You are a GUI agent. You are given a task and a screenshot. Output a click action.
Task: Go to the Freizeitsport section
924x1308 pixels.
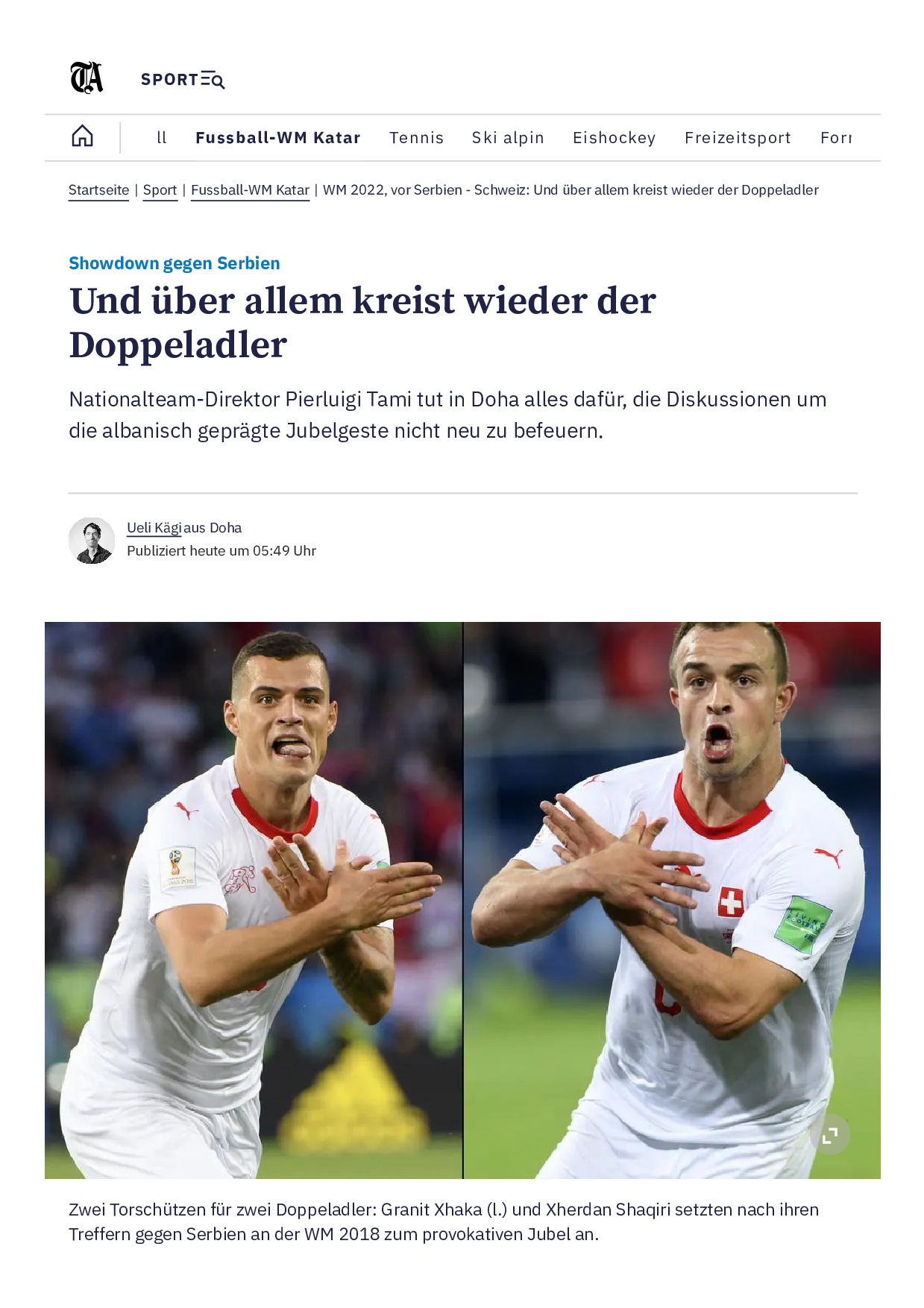pos(738,138)
